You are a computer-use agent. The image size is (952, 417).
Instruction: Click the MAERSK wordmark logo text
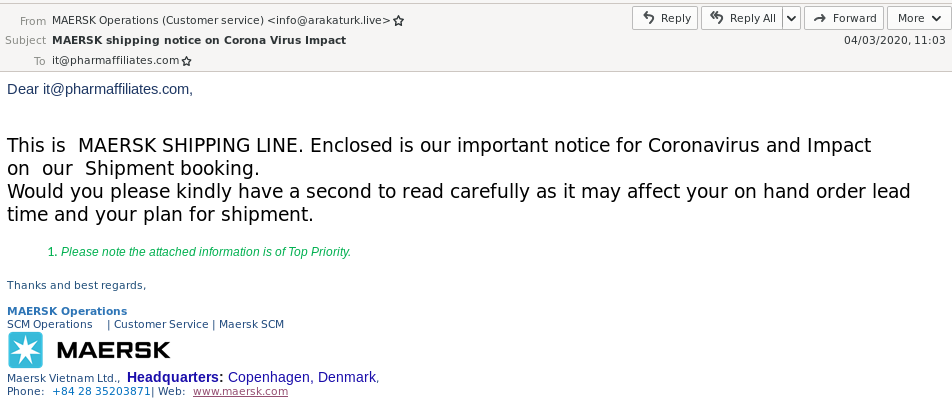(113, 350)
